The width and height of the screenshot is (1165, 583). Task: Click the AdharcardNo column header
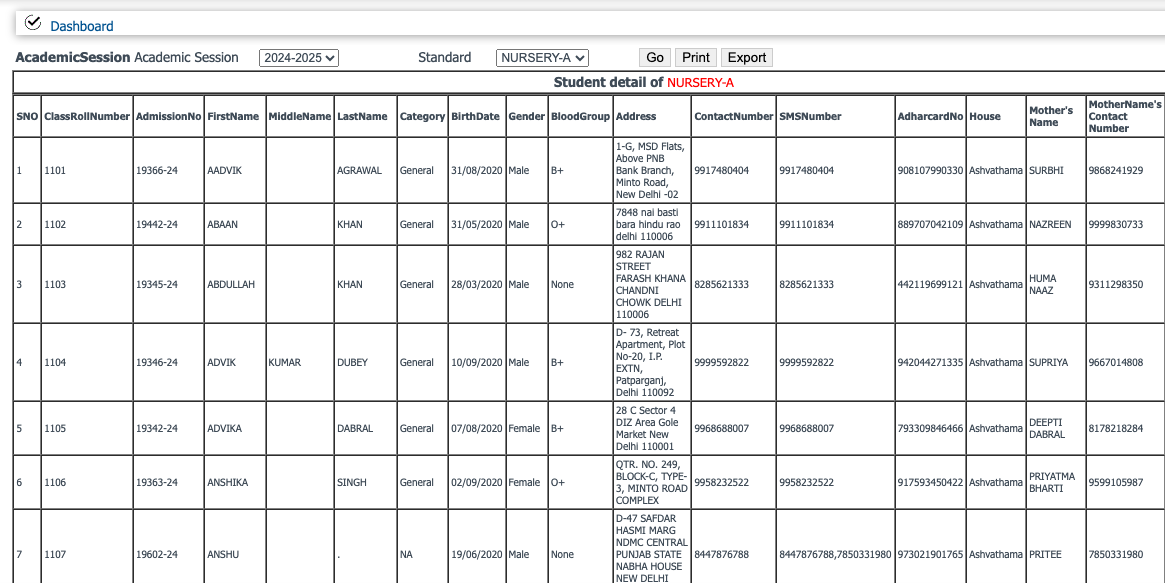click(x=930, y=117)
